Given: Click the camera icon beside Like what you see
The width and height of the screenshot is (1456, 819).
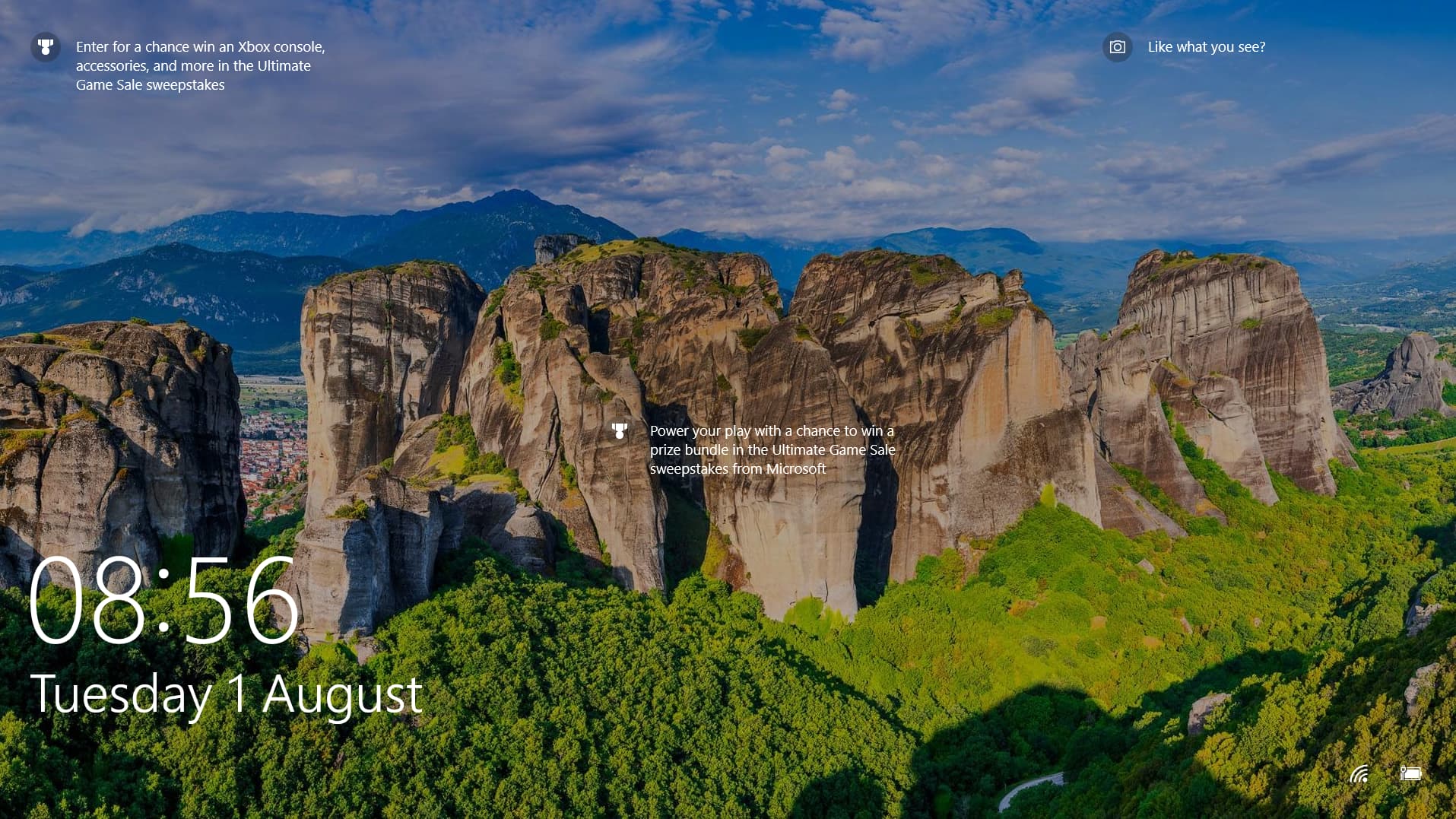Looking at the screenshot, I should coord(1117,47).
